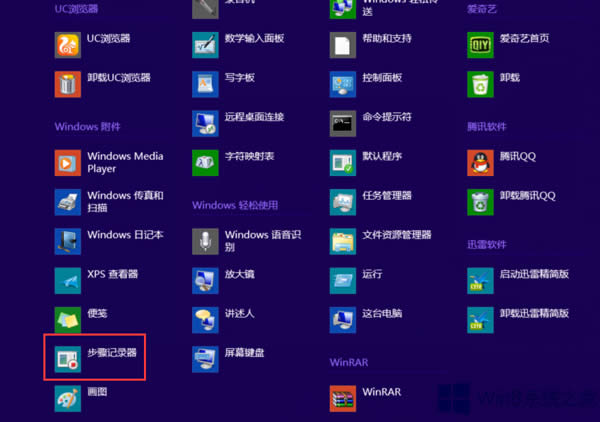Click the 卸载 icon under 爱奇艺
The height and width of the screenshot is (422, 600).
point(481,84)
